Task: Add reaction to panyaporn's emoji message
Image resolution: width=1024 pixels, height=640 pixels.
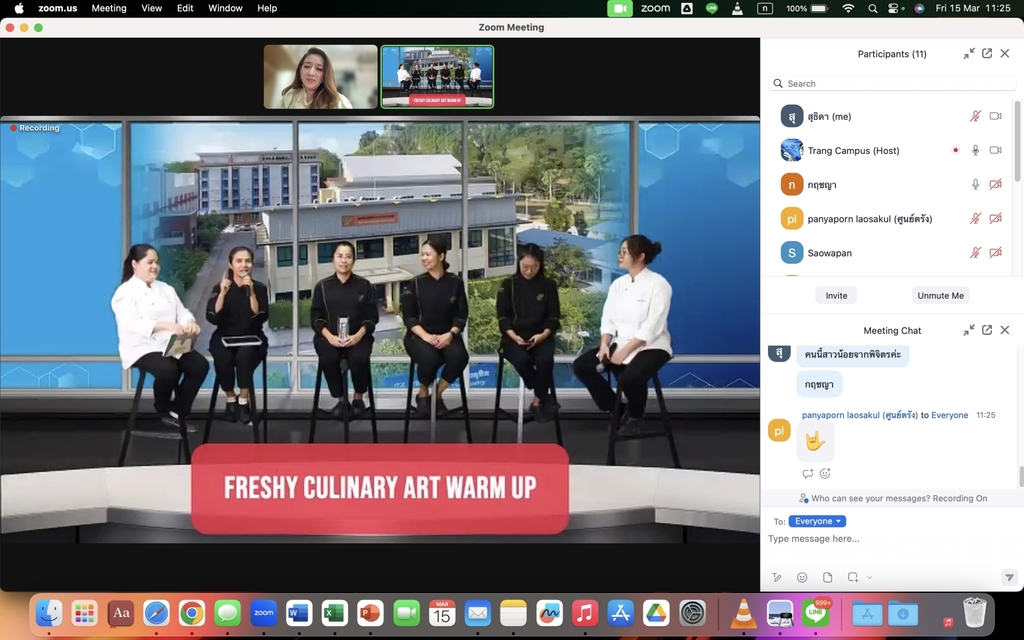Action: [825, 474]
